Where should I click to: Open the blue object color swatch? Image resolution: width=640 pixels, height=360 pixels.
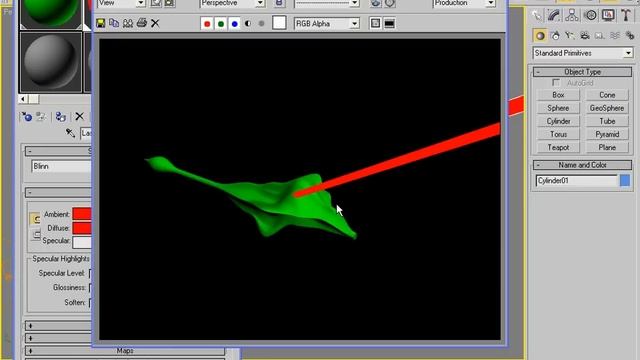point(625,180)
